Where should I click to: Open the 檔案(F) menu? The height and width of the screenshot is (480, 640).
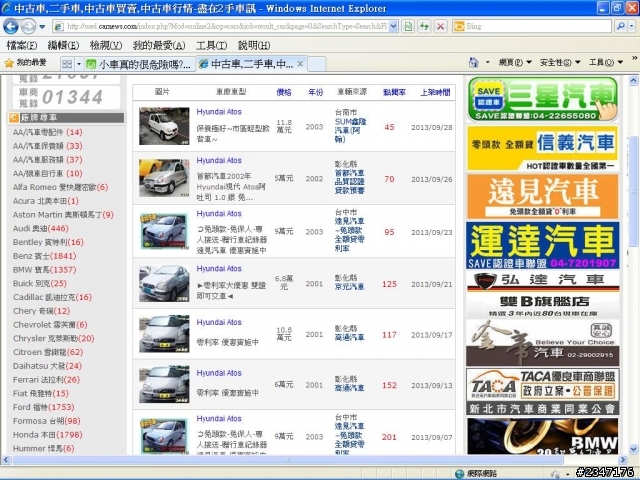[22, 45]
